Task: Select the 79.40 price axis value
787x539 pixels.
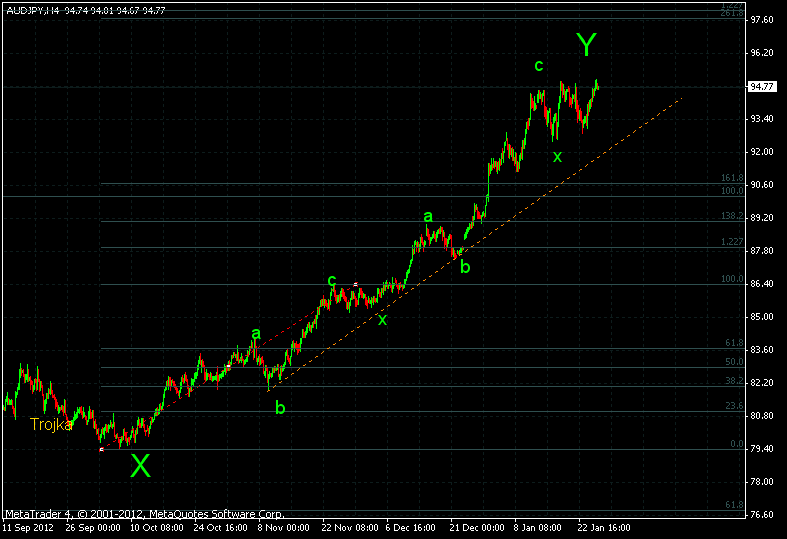Action: tap(762, 449)
